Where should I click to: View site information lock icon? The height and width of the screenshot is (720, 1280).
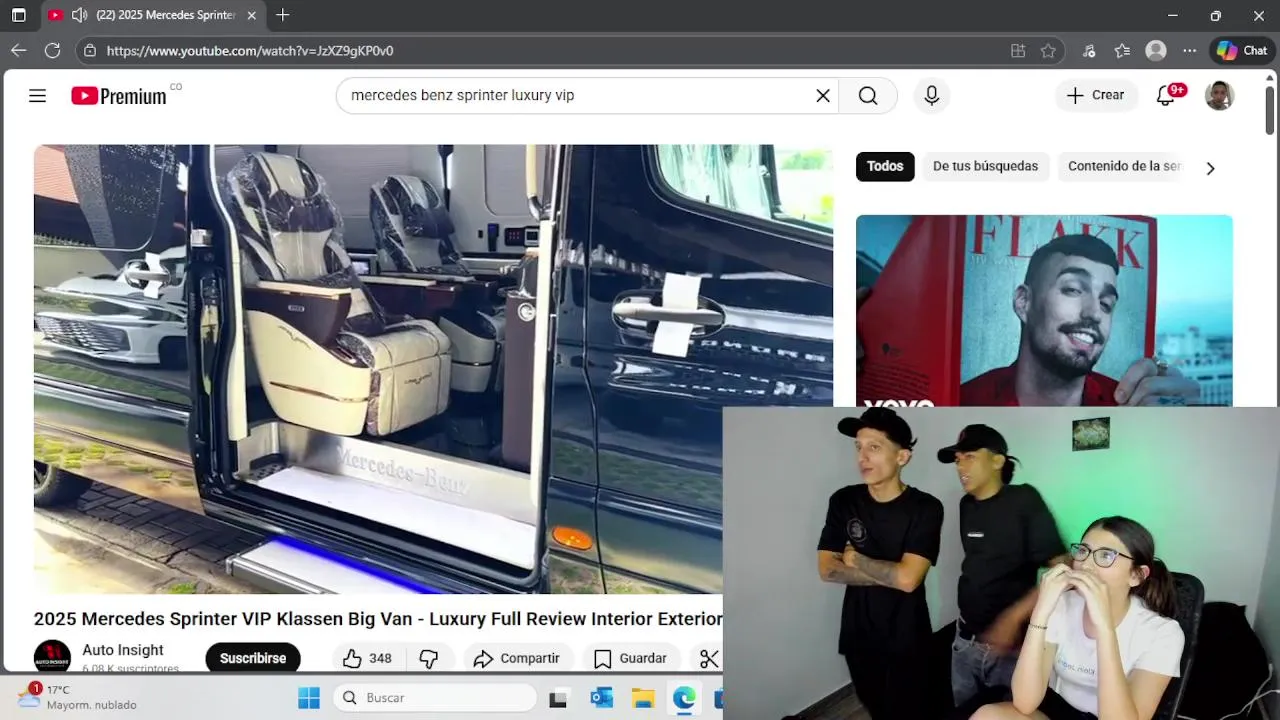click(90, 51)
